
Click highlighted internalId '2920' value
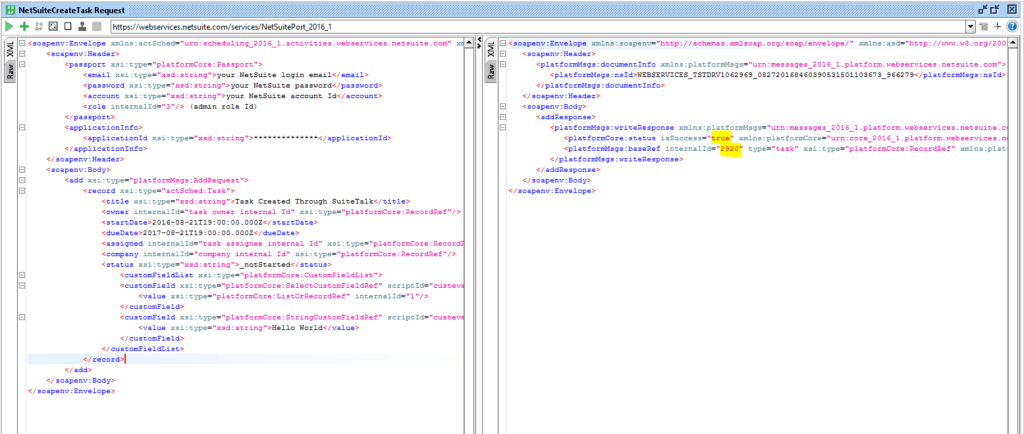[730, 149]
